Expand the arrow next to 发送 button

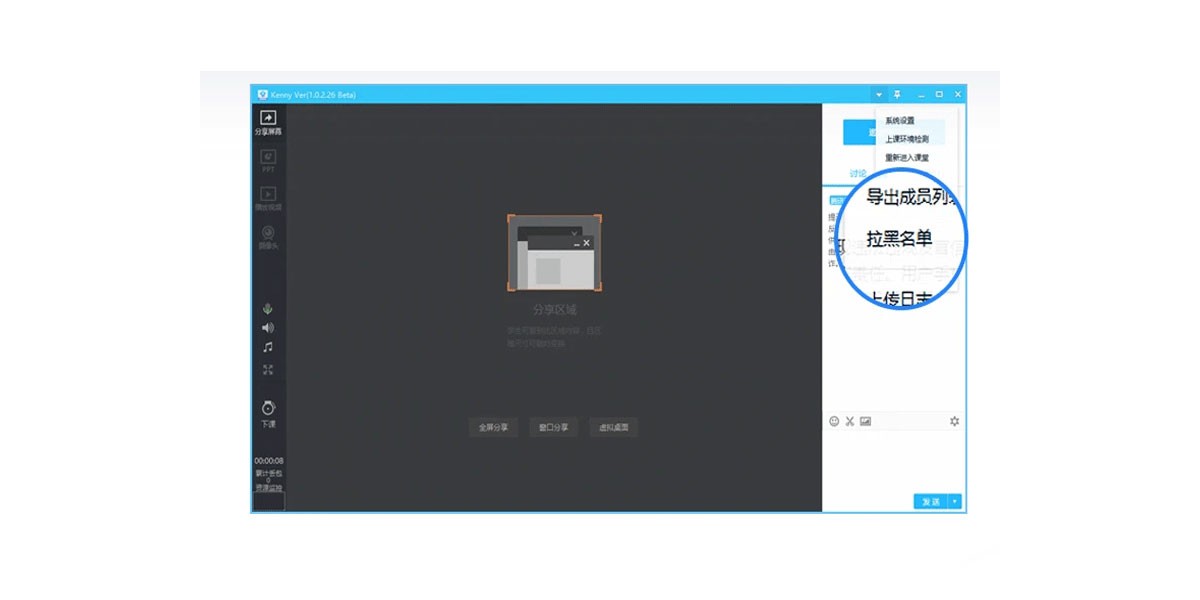pyautogui.click(x=956, y=501)
